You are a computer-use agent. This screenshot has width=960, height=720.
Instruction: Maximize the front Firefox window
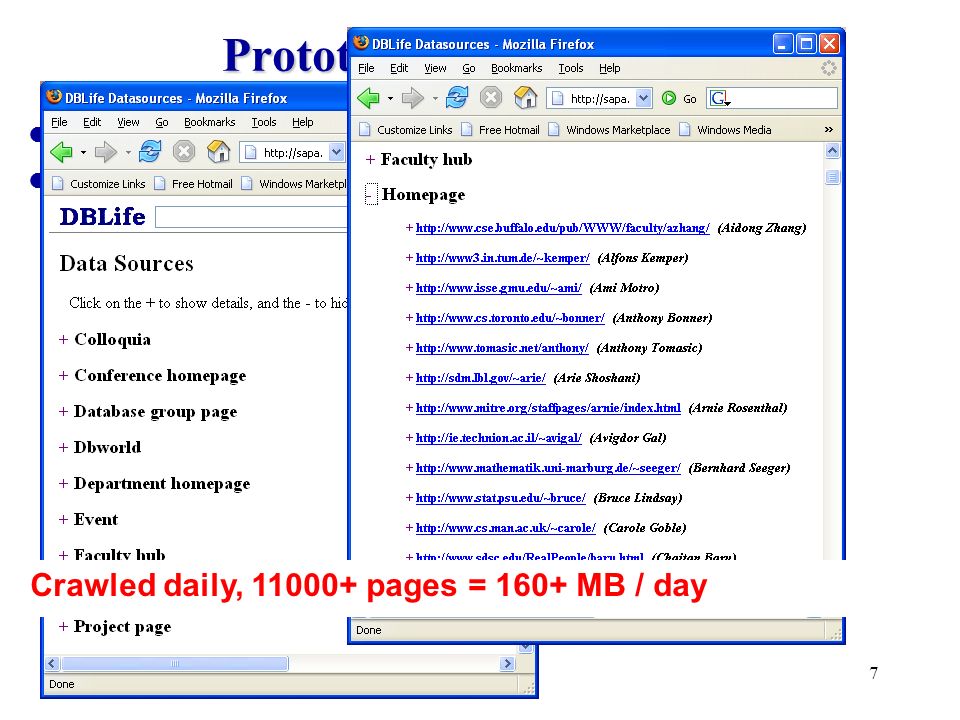[806, 44]
